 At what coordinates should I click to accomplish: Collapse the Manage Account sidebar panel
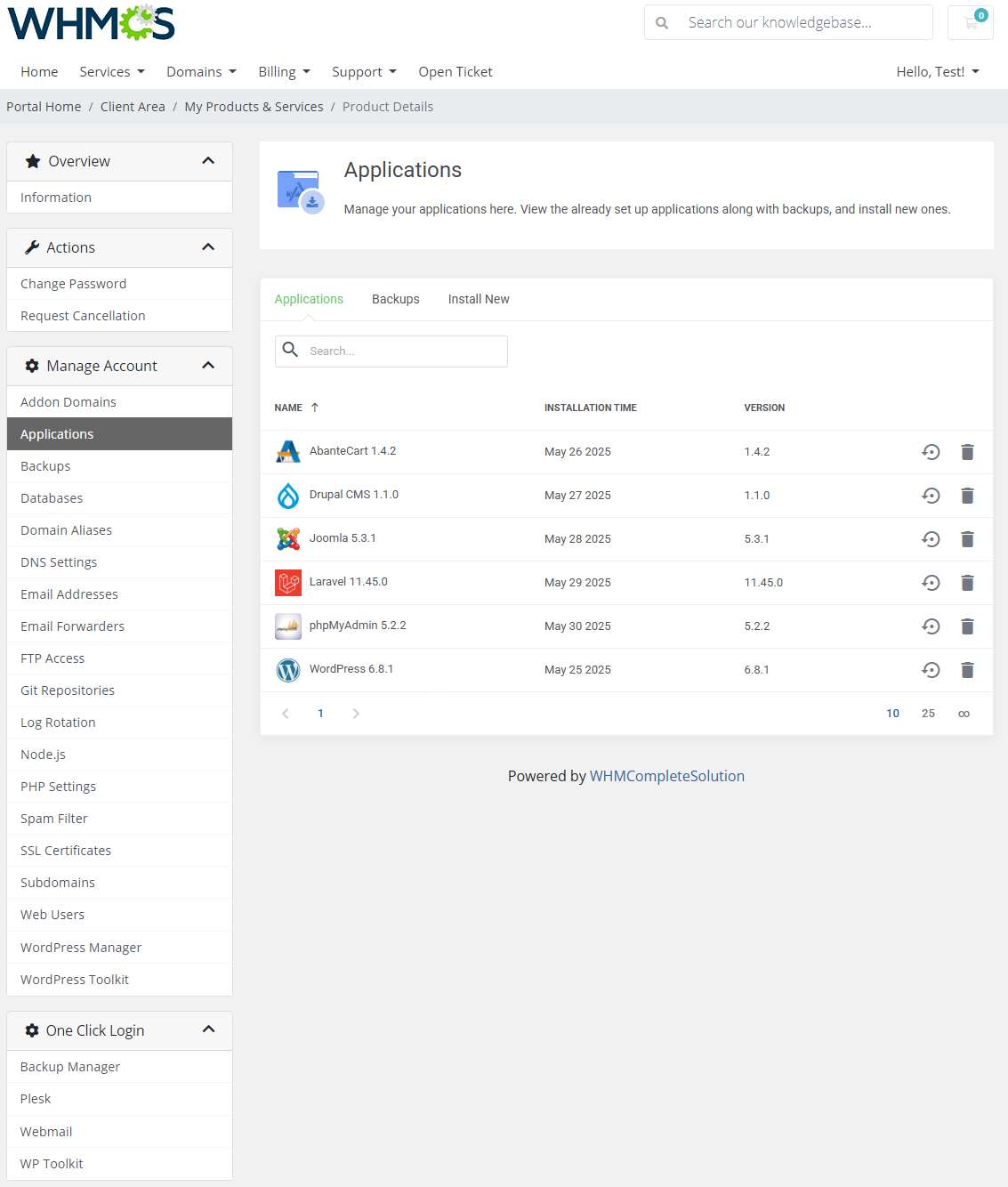coord(208,366)
